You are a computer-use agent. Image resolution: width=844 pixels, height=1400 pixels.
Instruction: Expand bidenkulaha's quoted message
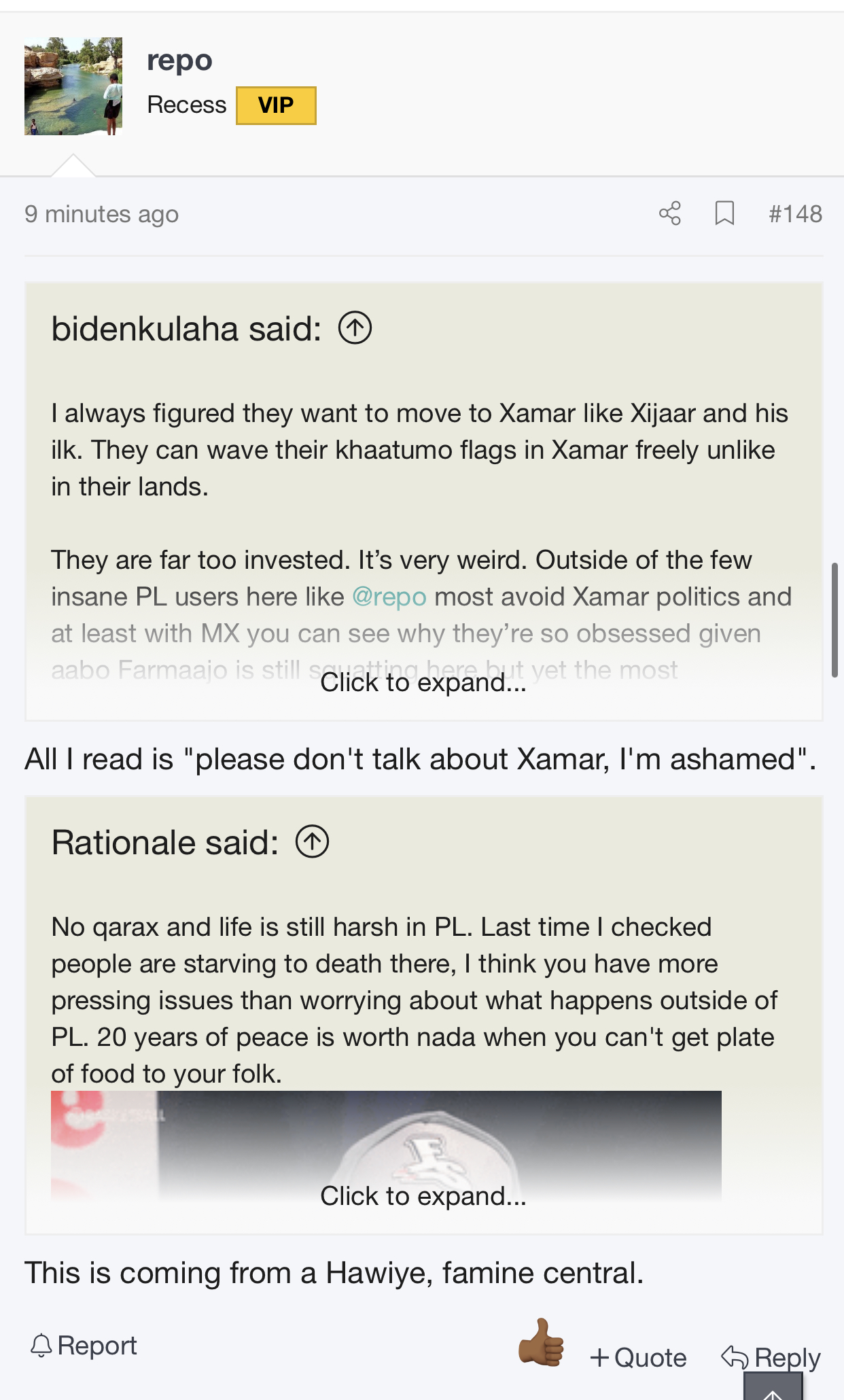[423, 682]
